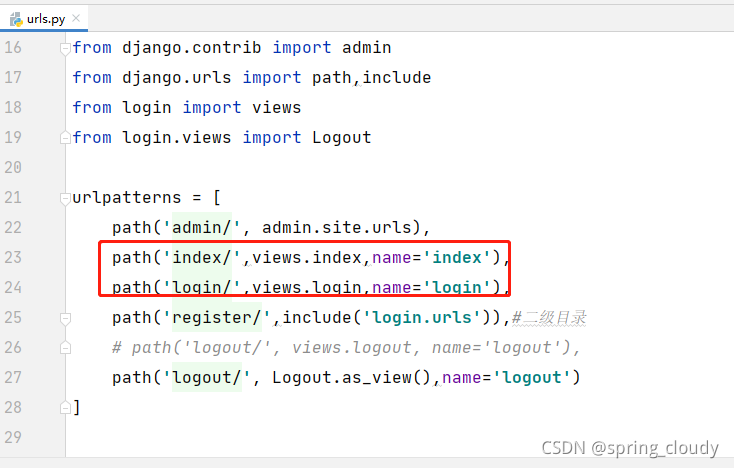Click line number 23 in the gutter
Viewport: 734px width, 468px height.
click(x=13, y=257)
